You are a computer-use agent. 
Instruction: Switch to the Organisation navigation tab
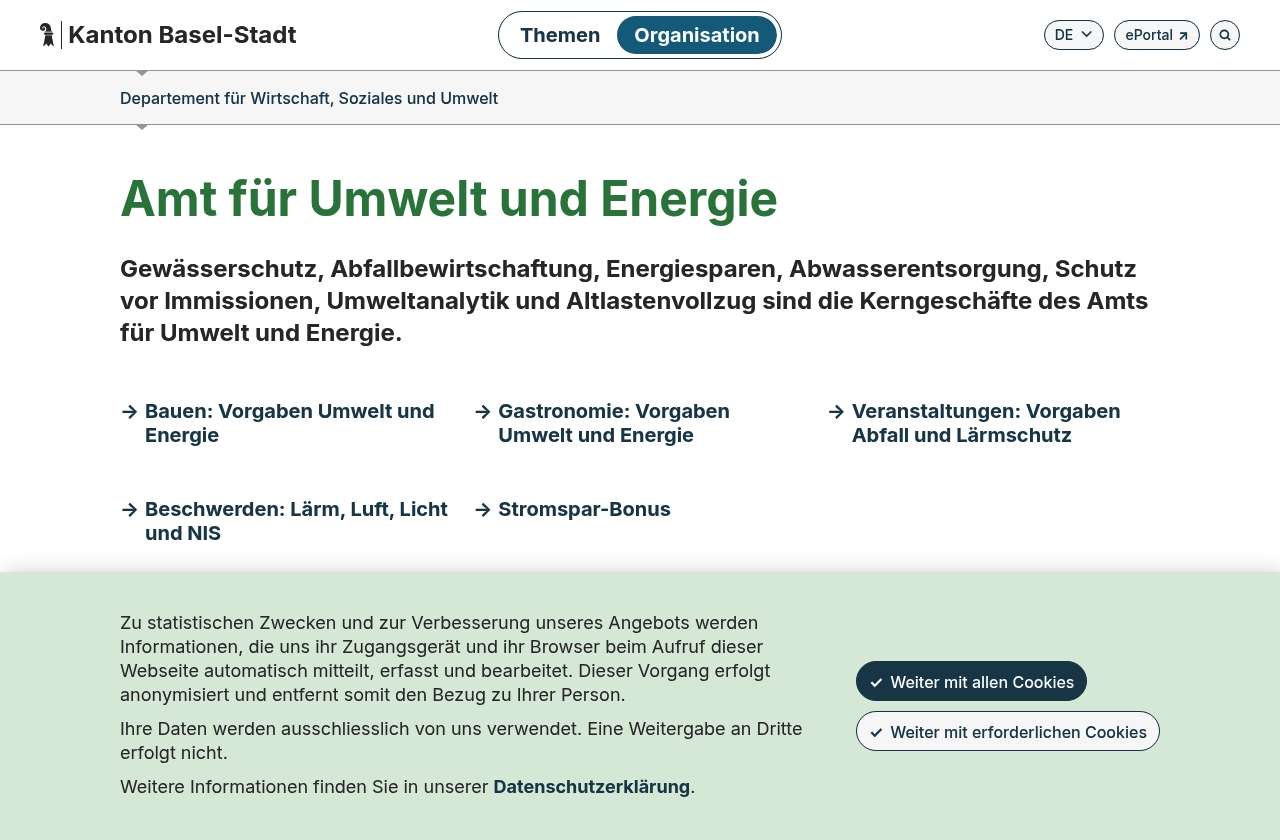[697, 34]
